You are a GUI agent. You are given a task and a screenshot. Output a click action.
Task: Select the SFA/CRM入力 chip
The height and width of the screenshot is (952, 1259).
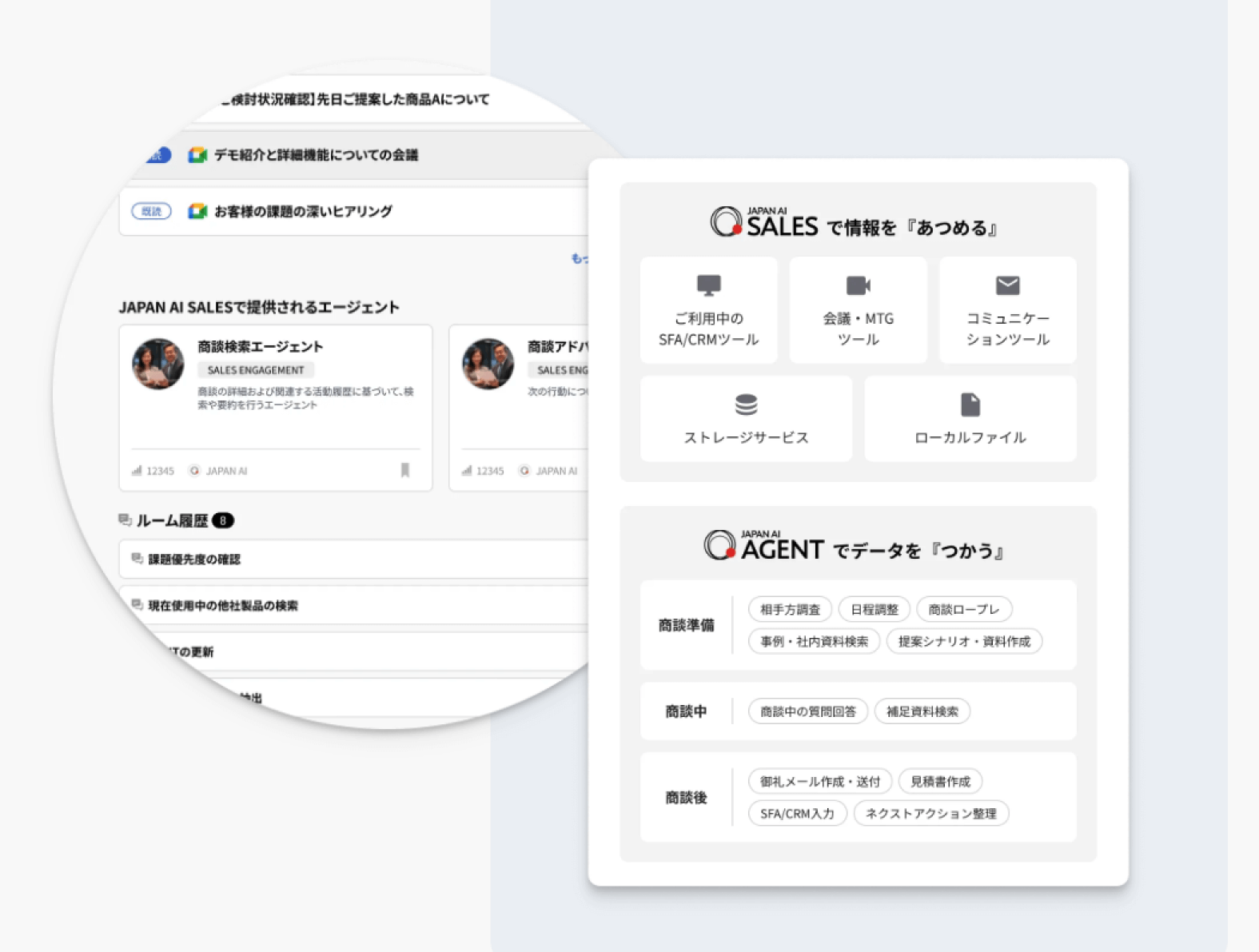[x=797, y=813]
